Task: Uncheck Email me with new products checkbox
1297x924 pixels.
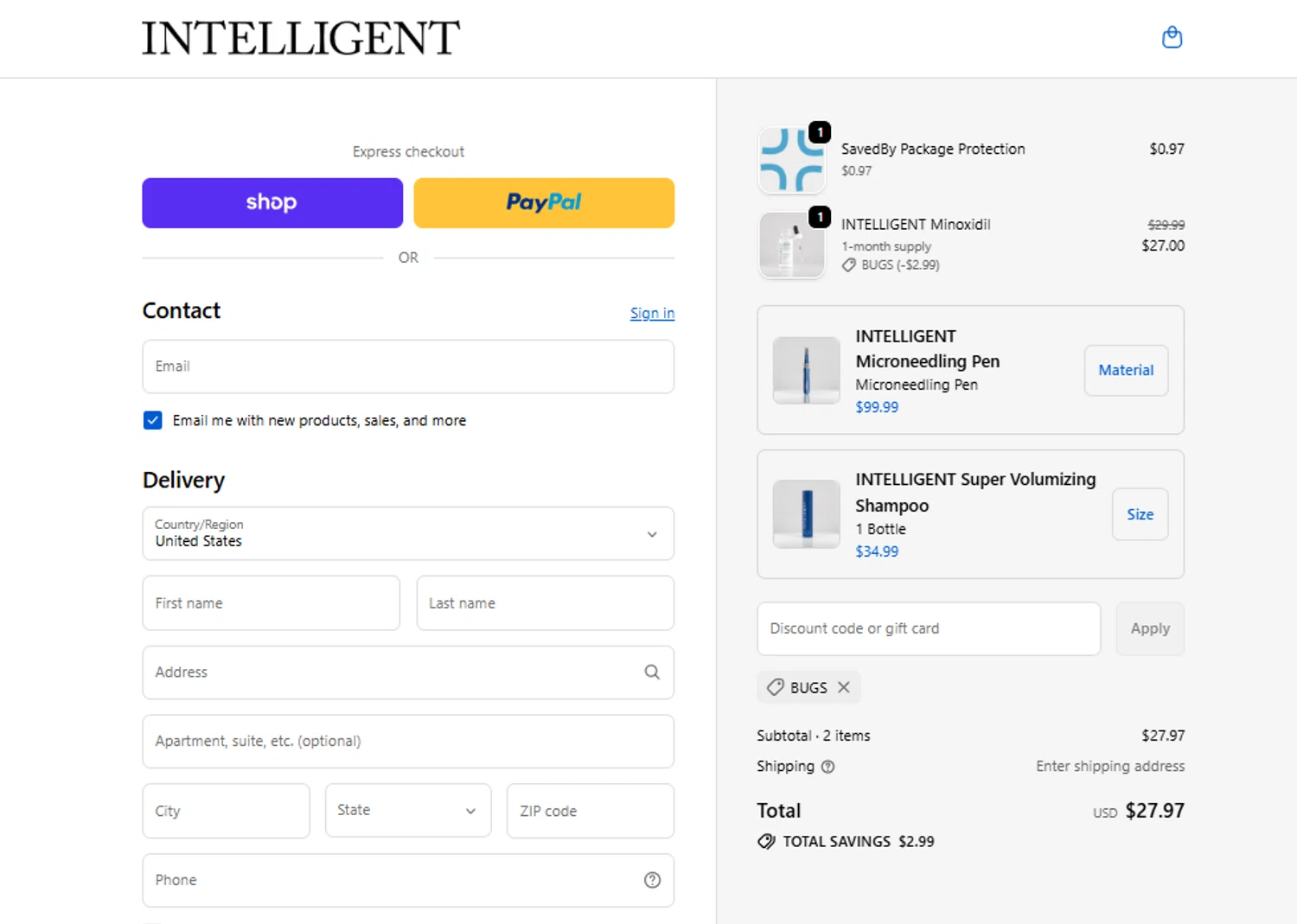Action: 153,420
